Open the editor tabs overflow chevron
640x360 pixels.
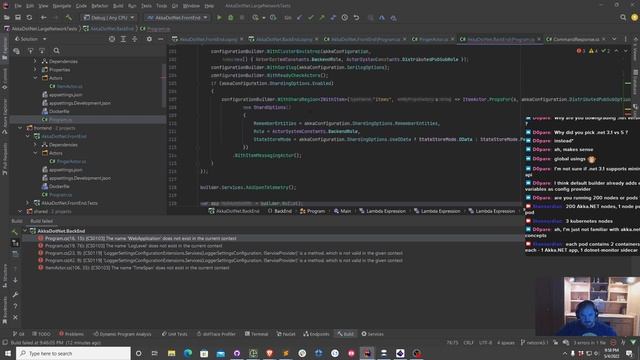614,39
